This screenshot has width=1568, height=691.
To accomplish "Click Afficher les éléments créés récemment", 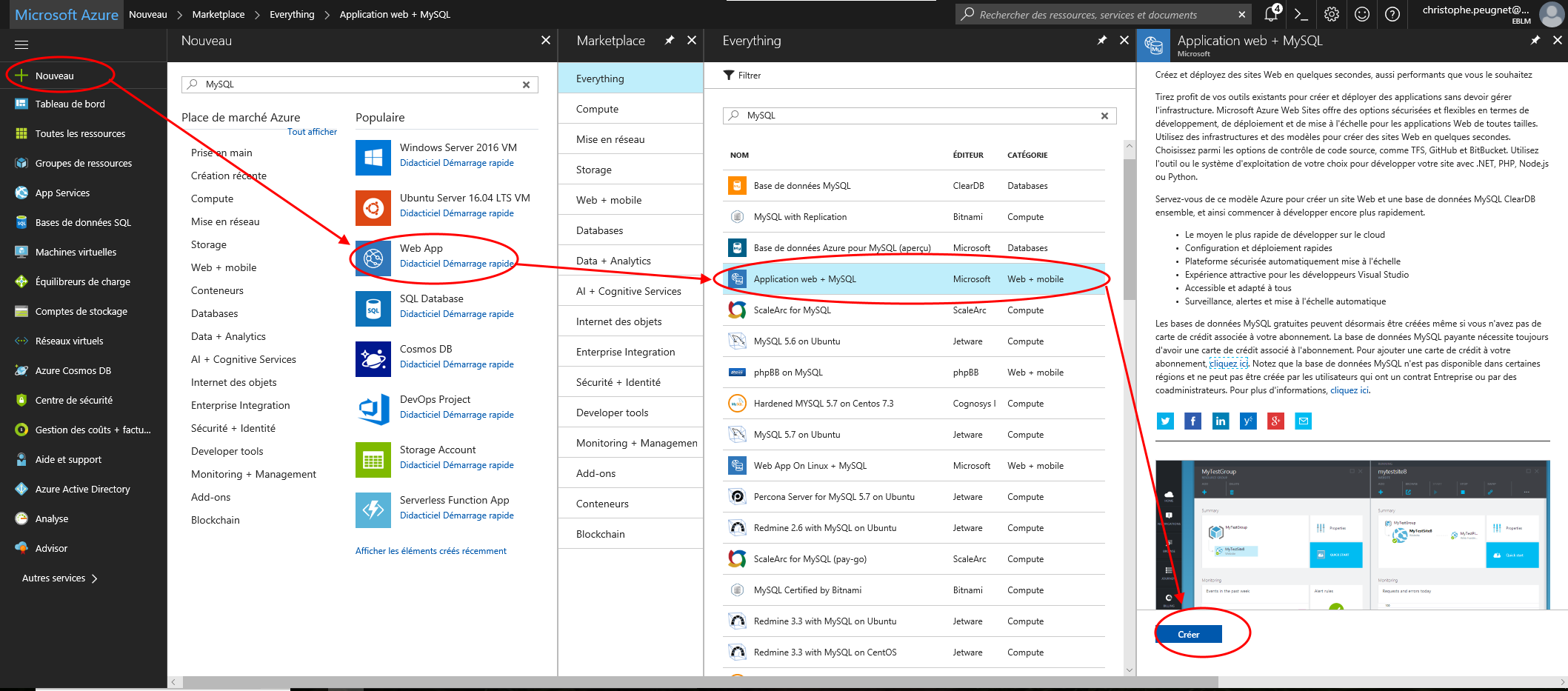I will pyautogui.click(x=431, y=551).
